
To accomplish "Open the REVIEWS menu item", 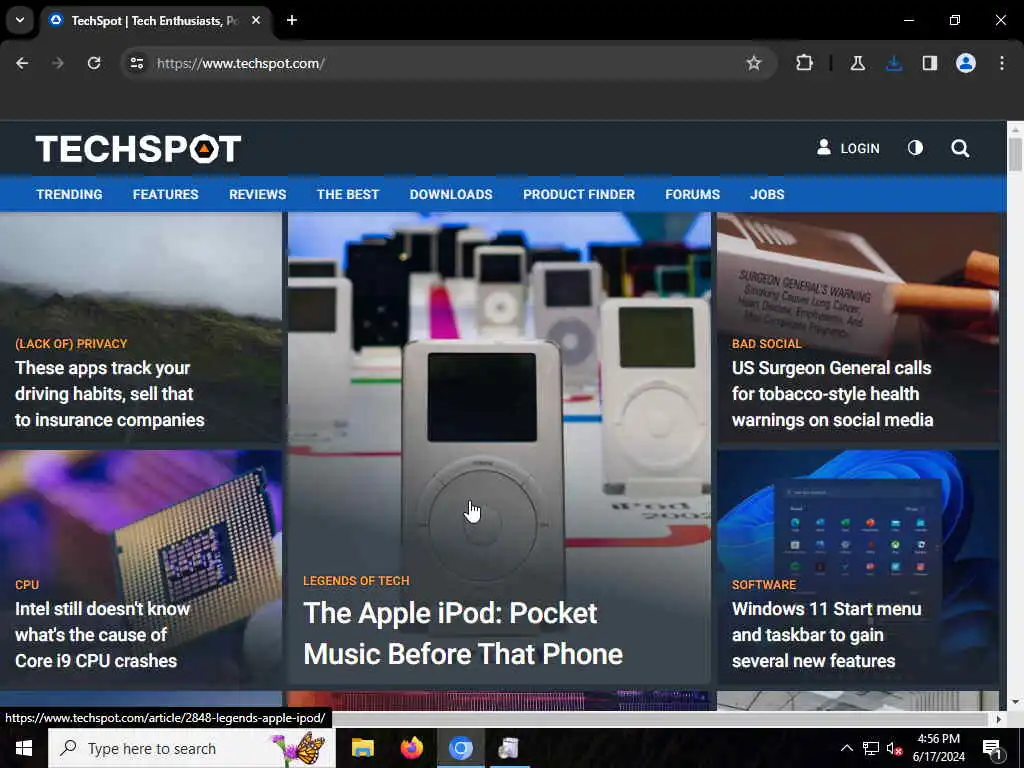I will coord(257,195).
